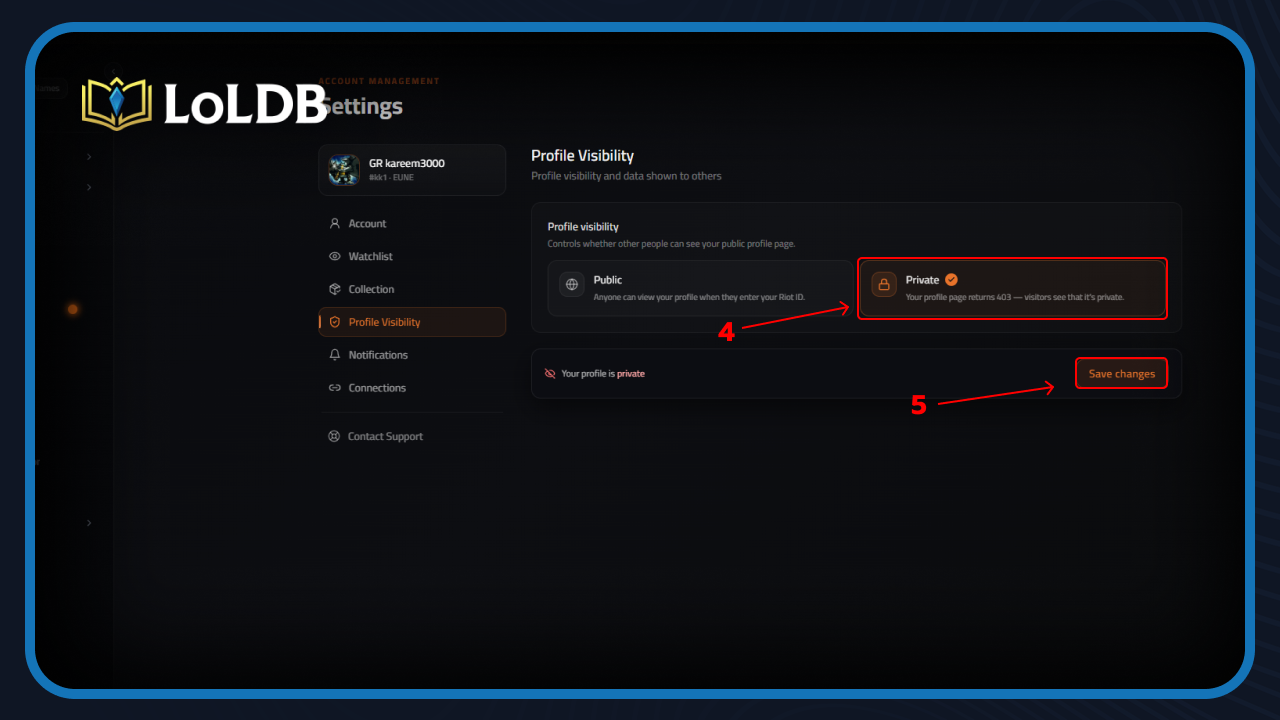Open Connections through its chain-link icon
Image resolution: width=1280 pixels, height=720 pixels.
tap(335, 388)
